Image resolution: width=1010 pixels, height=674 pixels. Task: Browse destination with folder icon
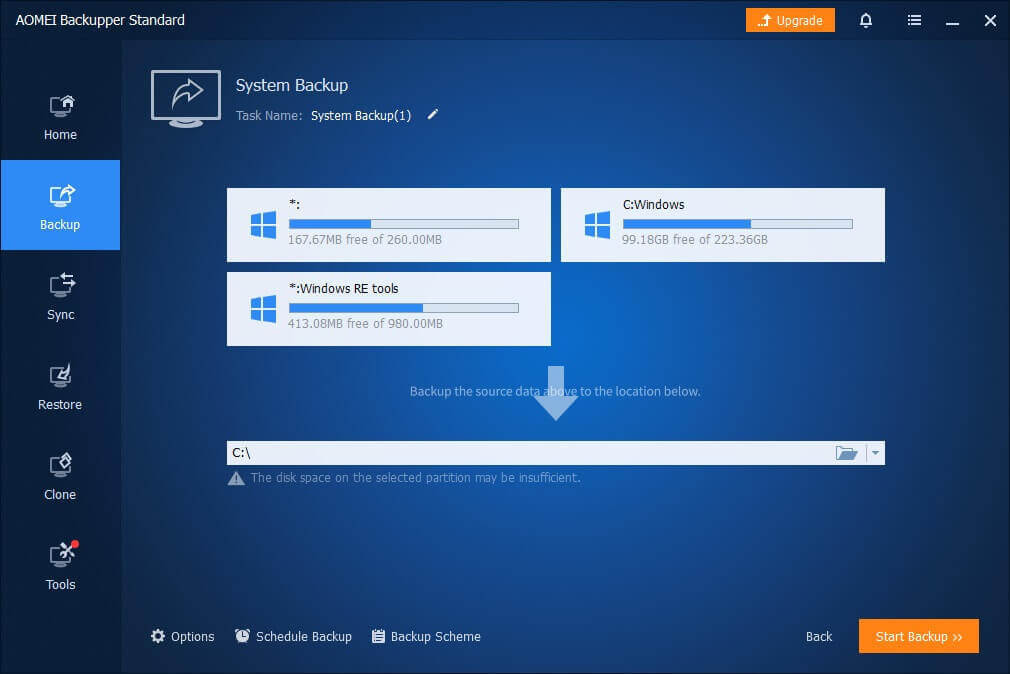click(x=846, y=453)
